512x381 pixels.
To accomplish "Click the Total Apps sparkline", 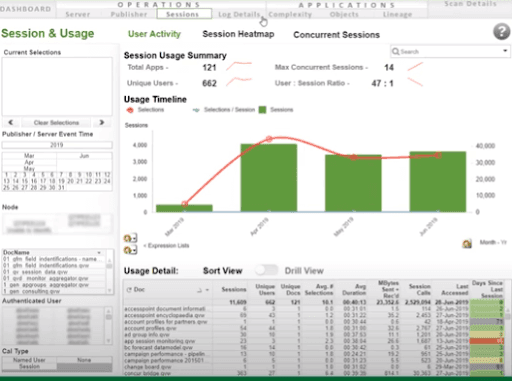I will [x=239, y=66].
